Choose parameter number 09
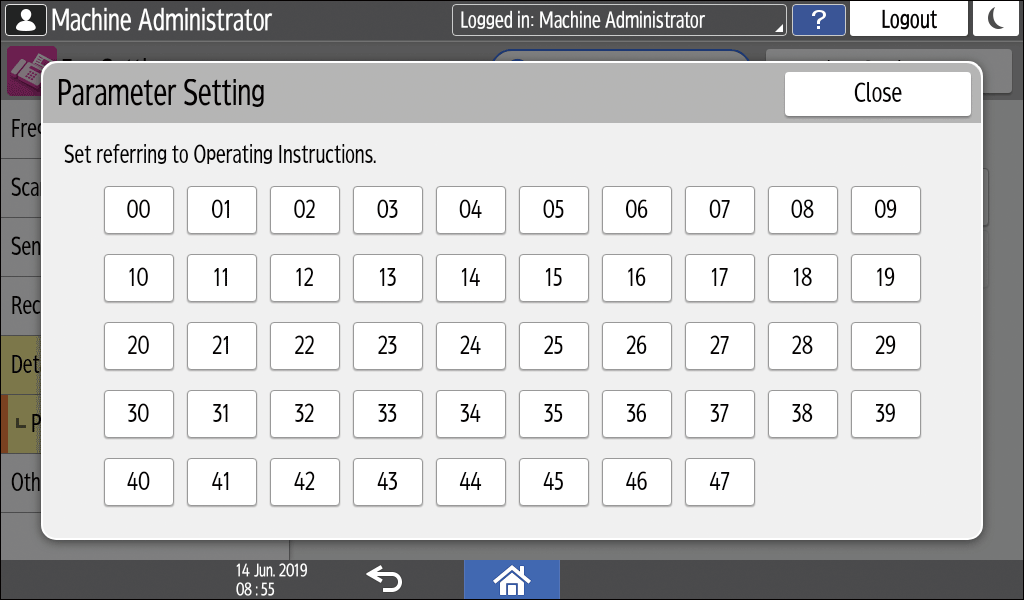The width and height of the screenshot is (1024, 600). point(885,210)
